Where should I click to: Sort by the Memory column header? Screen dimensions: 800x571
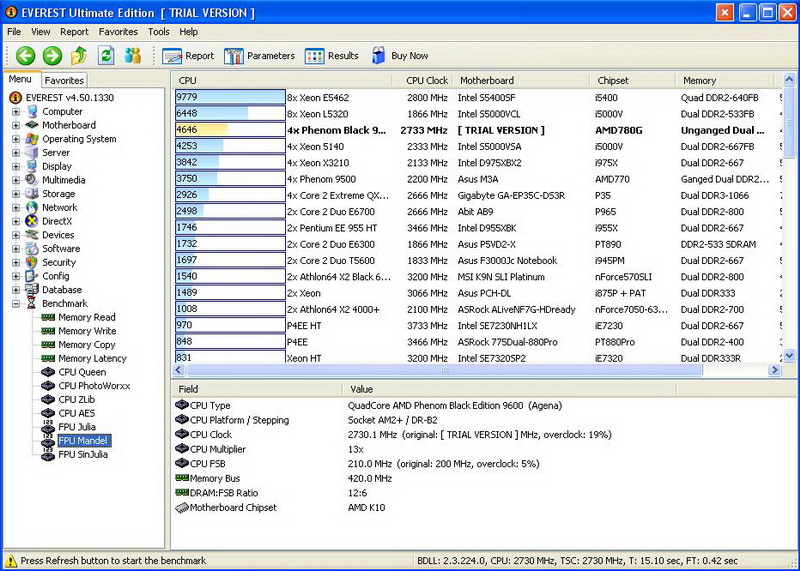(x=725, y=81)
